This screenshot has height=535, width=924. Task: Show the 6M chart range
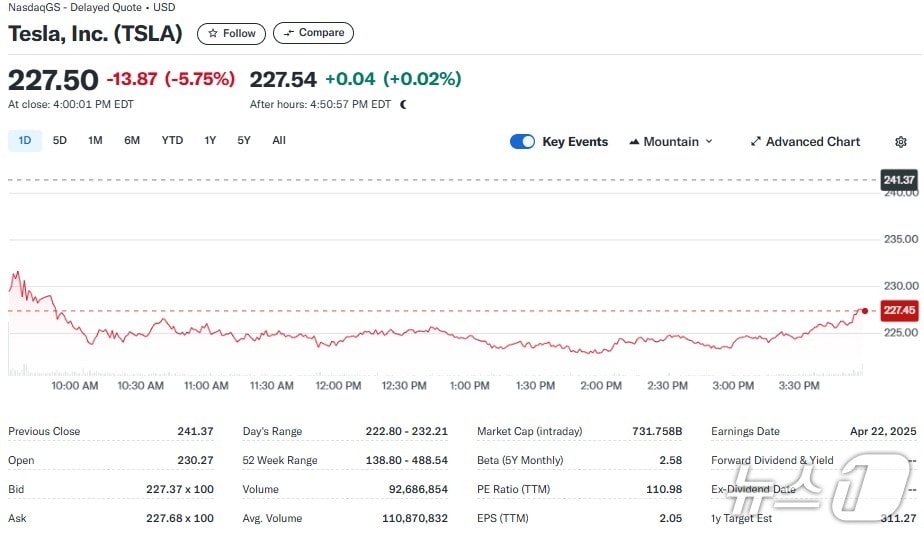[x=132, y=141]
